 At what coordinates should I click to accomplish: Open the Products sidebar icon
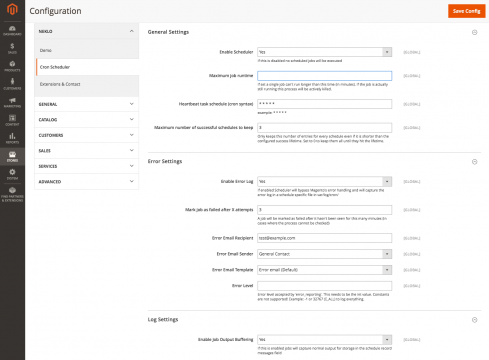click(12, 66)
